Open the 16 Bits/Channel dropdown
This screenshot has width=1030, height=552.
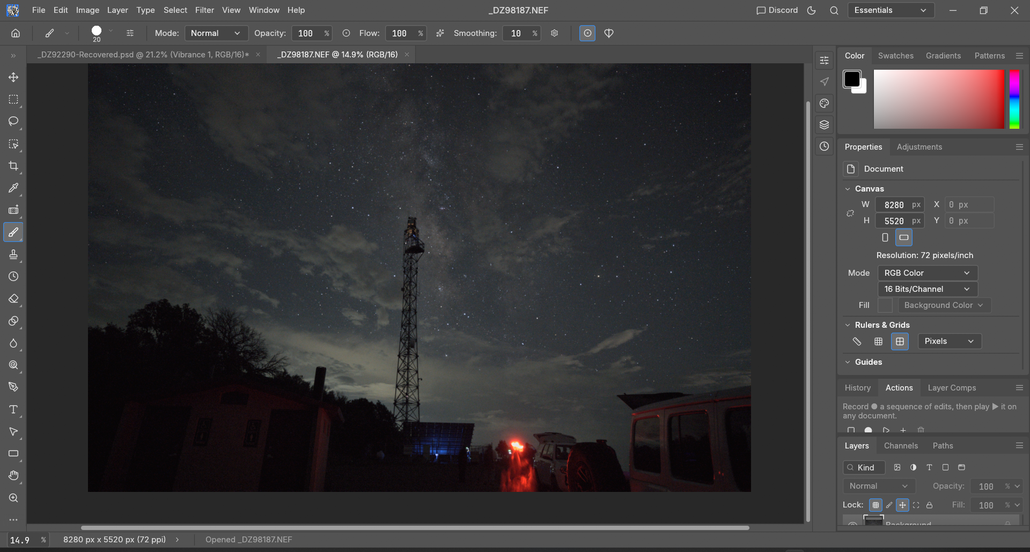click(928, 289)
